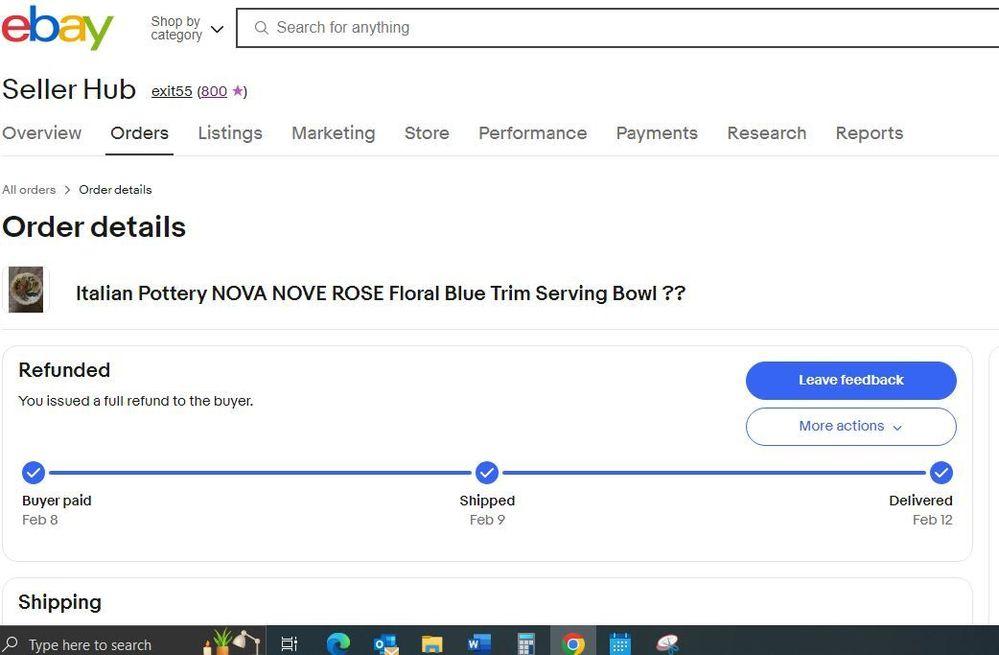Click the plant and lamp search highlight icon
999x655 pixels.
pos(231,642)
